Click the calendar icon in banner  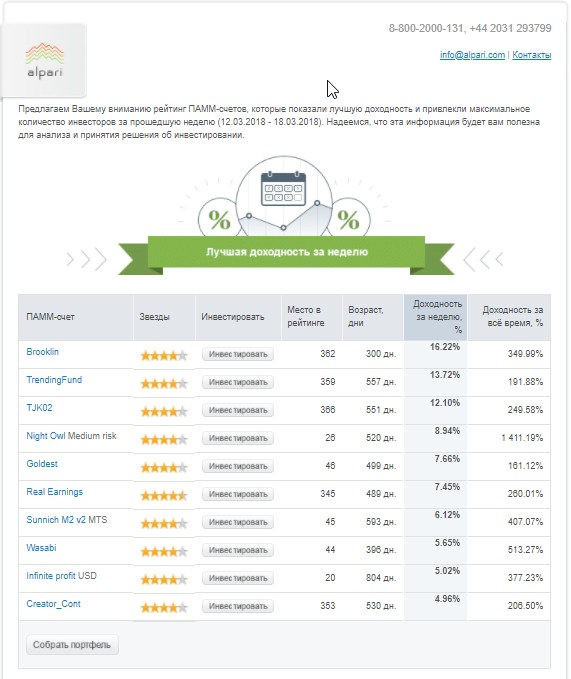(284, 189)
